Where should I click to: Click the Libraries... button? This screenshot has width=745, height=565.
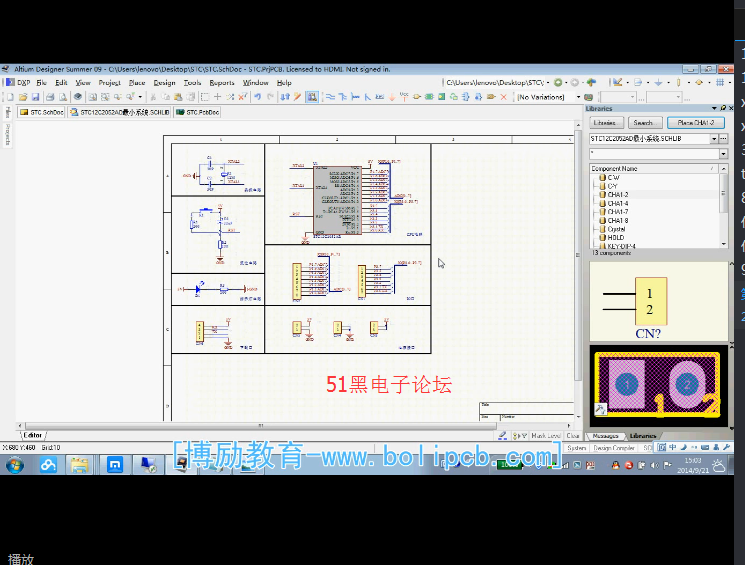605,123
